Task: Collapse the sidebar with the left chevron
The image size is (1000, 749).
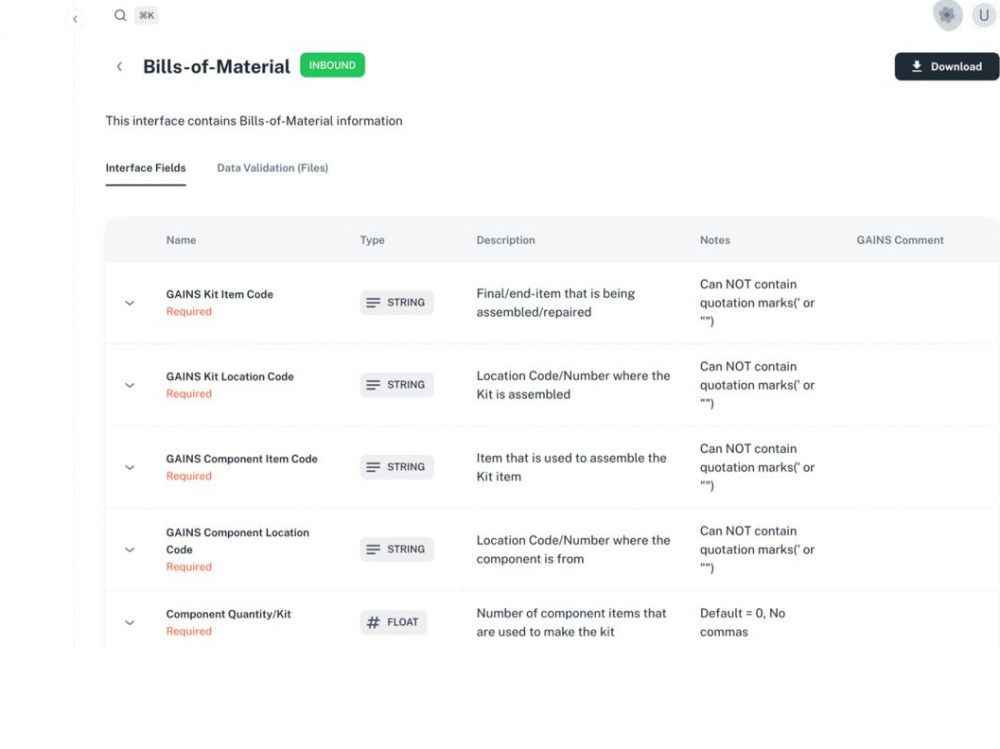Action: click(75, 19)
